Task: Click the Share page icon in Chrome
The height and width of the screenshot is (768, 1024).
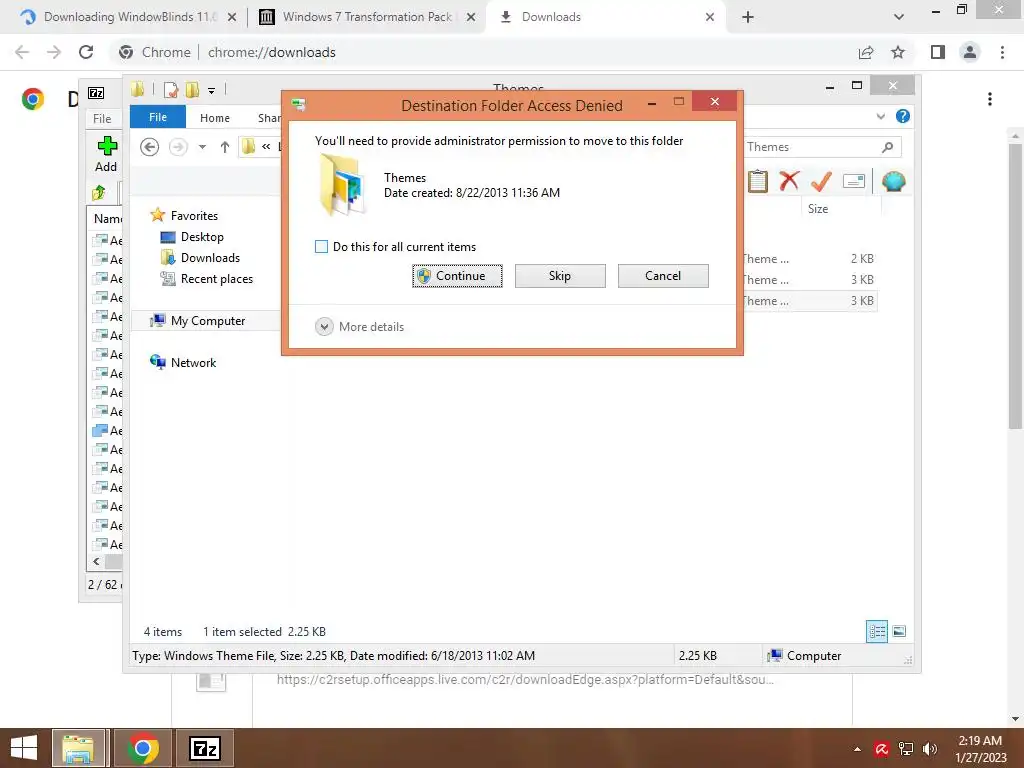Action: click(x=866, y=52)
